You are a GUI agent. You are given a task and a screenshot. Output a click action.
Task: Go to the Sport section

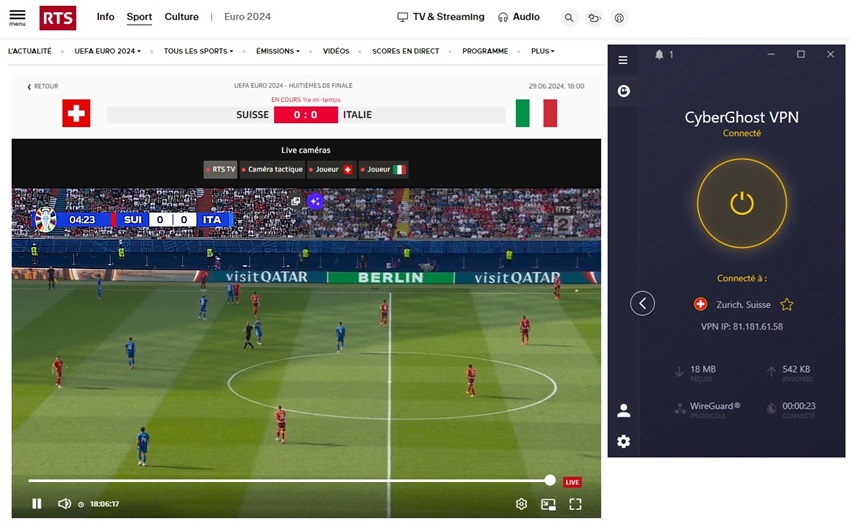coord(139,17)
